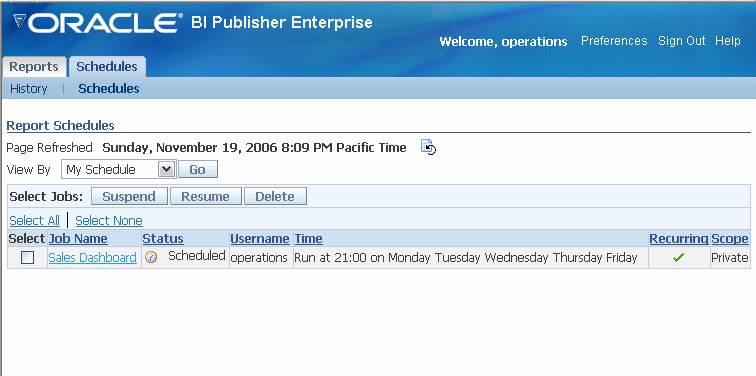756x376 pixels.
Task: Click the 'Report Schedules' heading
Action: point(60,126)
